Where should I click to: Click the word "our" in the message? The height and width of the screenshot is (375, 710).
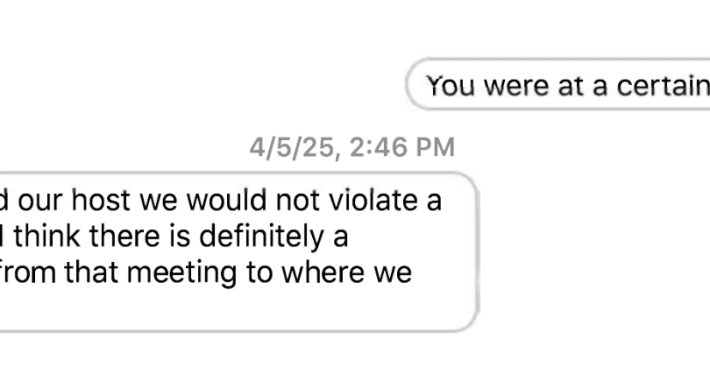40,201
